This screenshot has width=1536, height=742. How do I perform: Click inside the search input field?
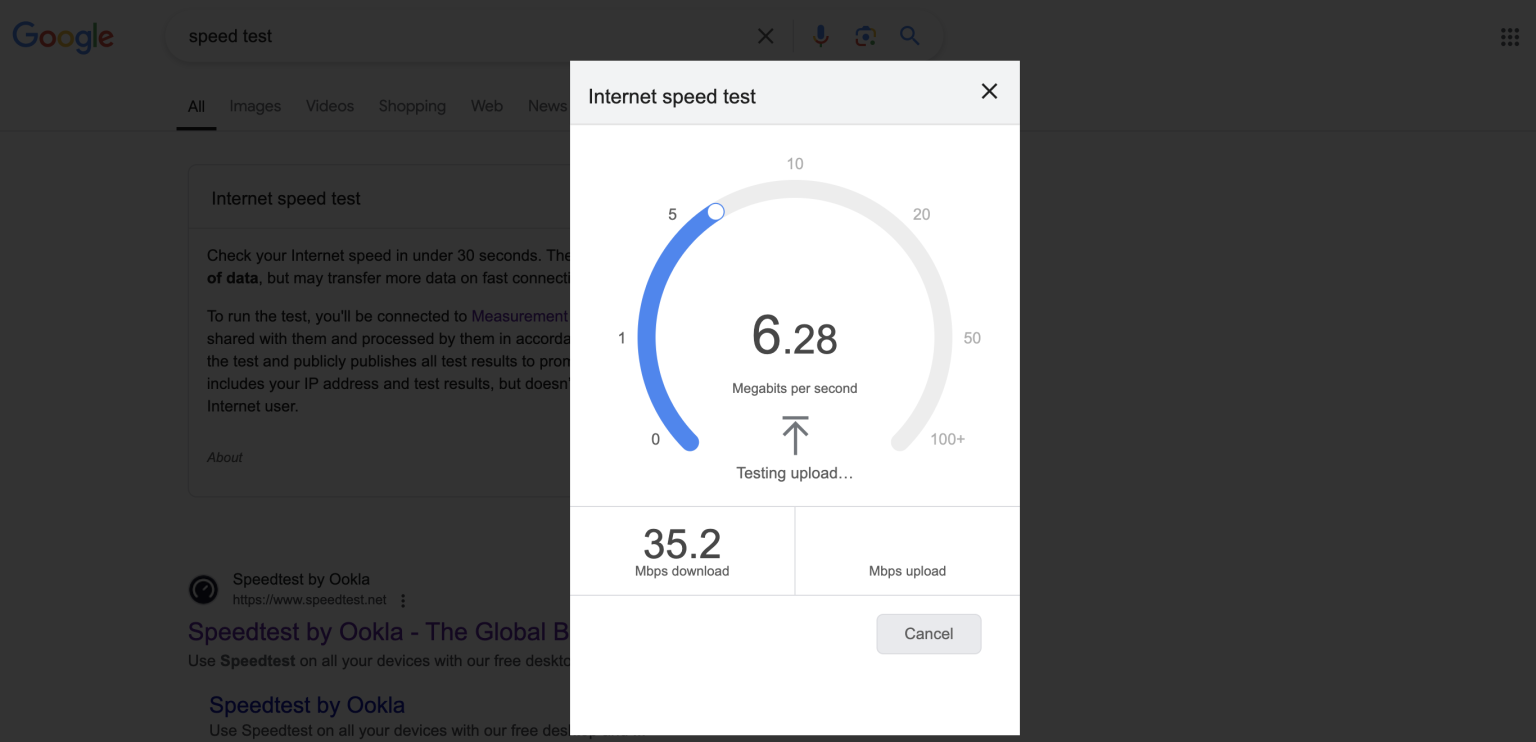400,36
